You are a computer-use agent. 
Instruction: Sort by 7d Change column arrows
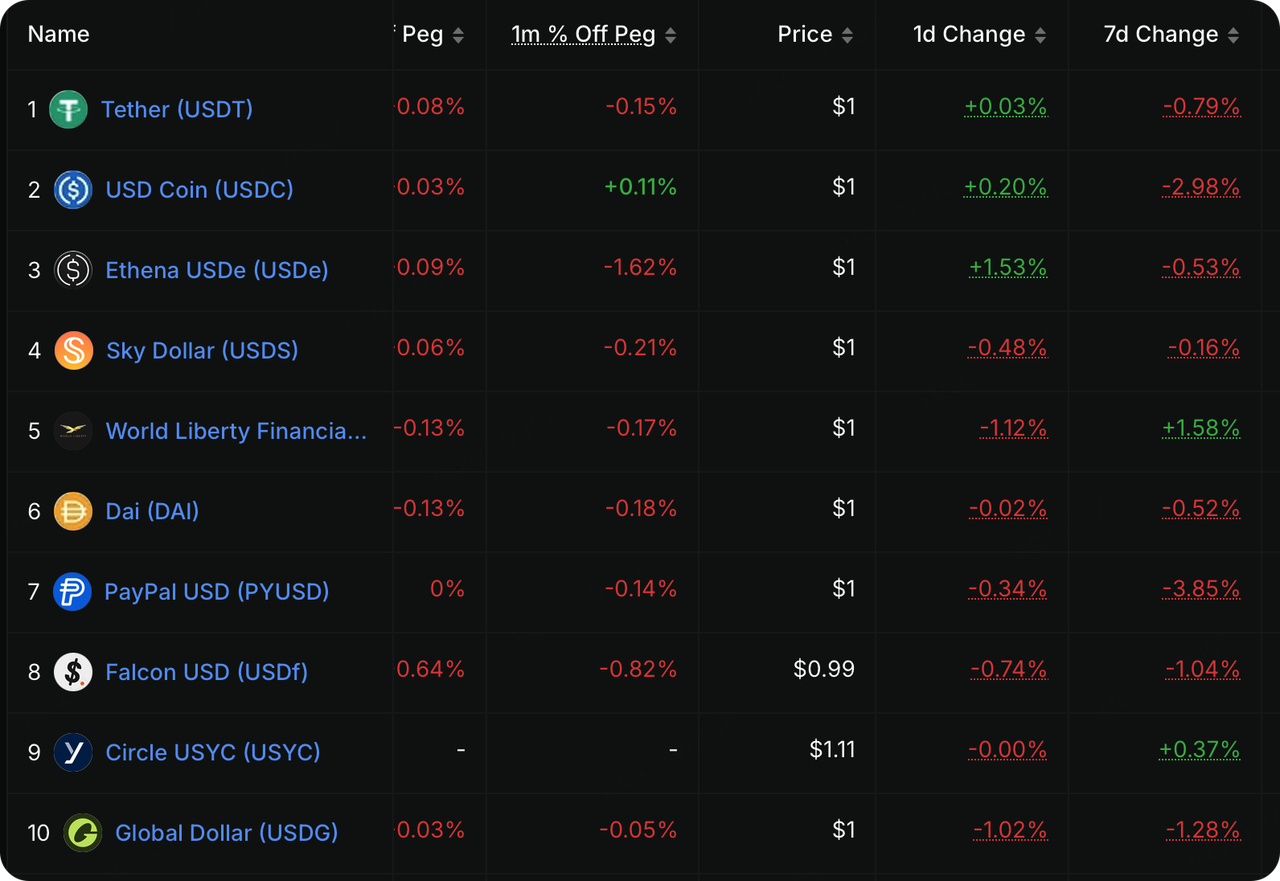(x=1233, y=36)
